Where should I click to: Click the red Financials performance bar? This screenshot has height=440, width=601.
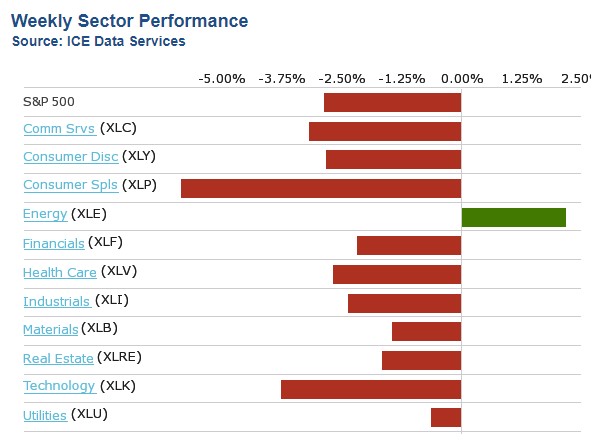[408, 245]
